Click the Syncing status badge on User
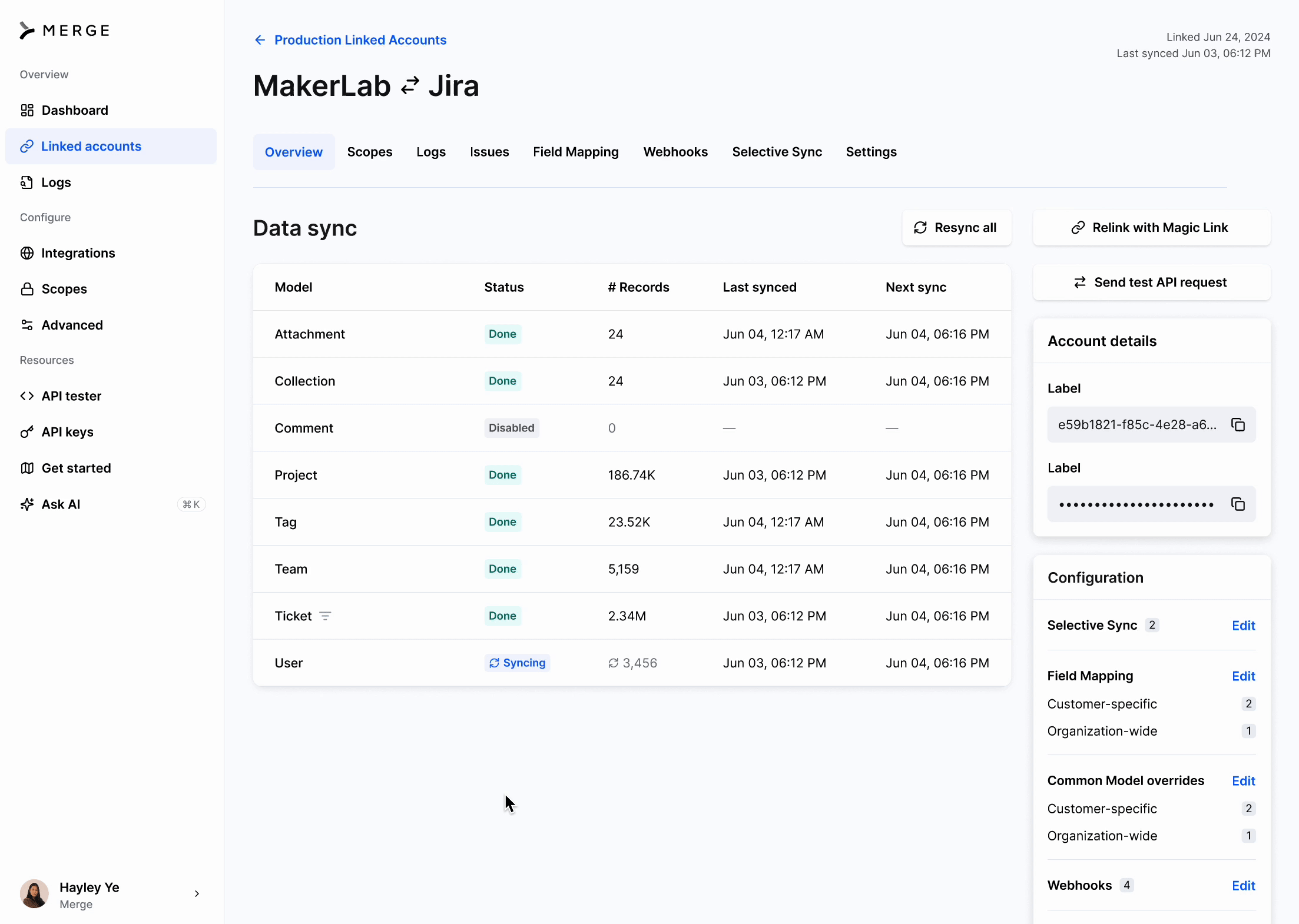This screenshot has height=924, width=1299. click(x=518, y=663)
